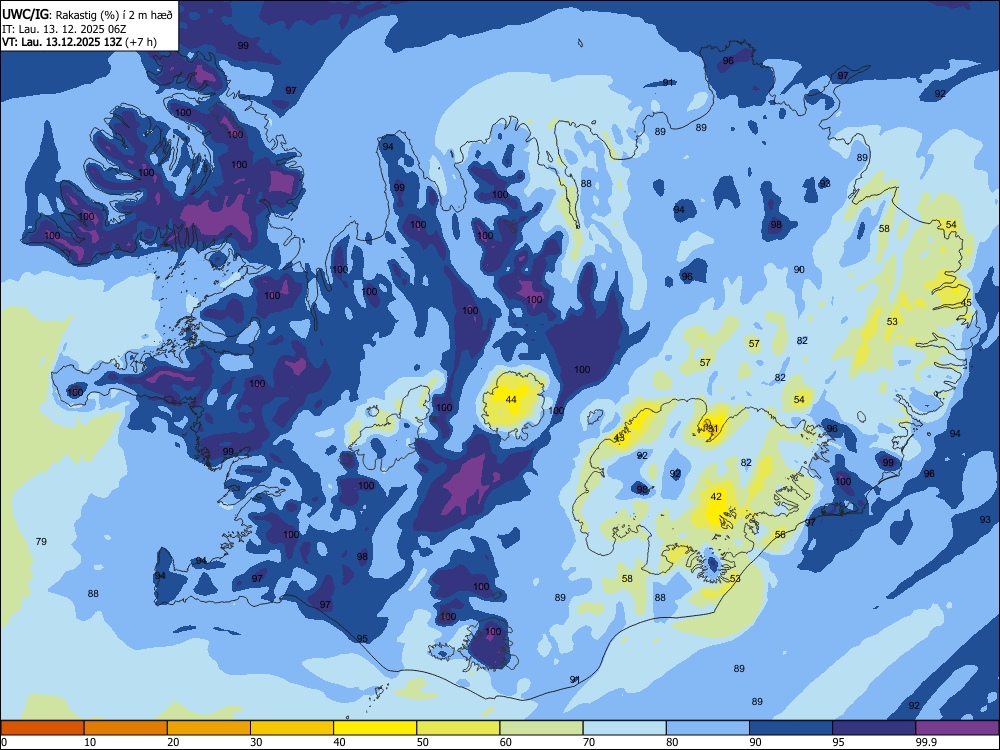Click the pale blue 70–80 legend swatch
1000x750 pixels.
click(624, 728)
